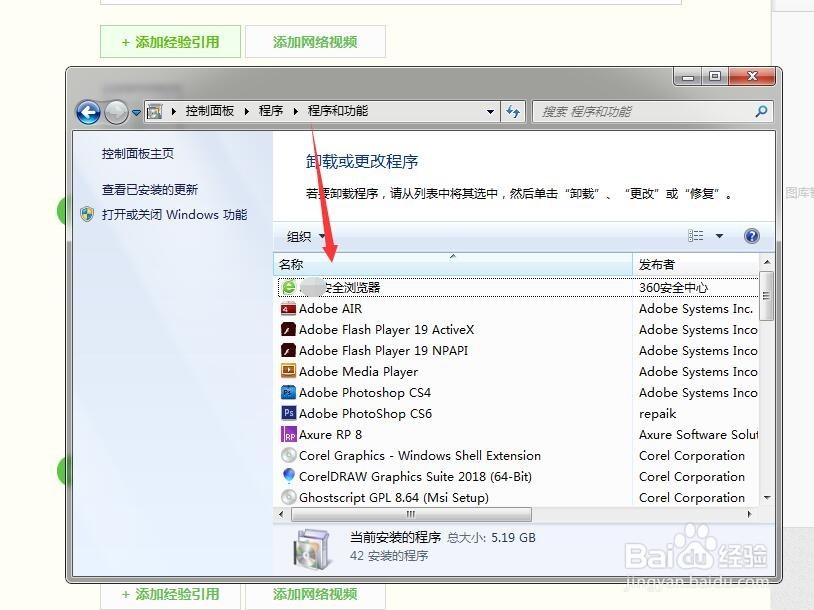Click bottom 添加经验引用 button in background page
Image resolution: width=814 pixels, height=610 pixels.
170,594
